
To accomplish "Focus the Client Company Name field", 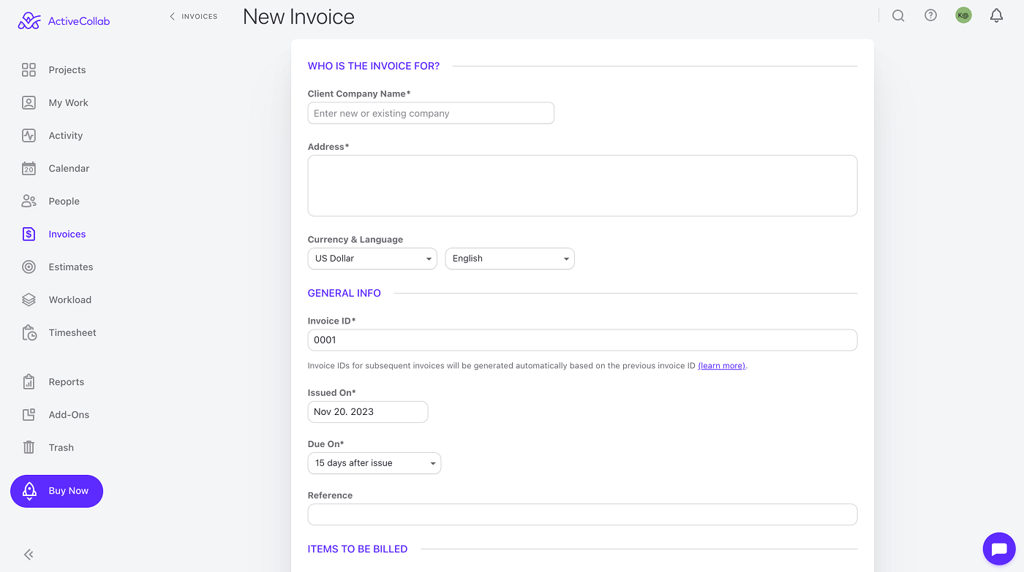I will click(431, 113).
